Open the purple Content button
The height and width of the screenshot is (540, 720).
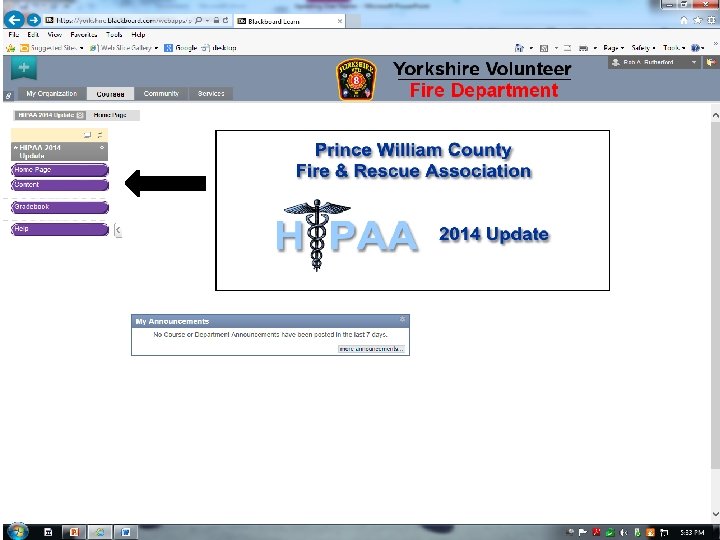[x=60, y=185]
